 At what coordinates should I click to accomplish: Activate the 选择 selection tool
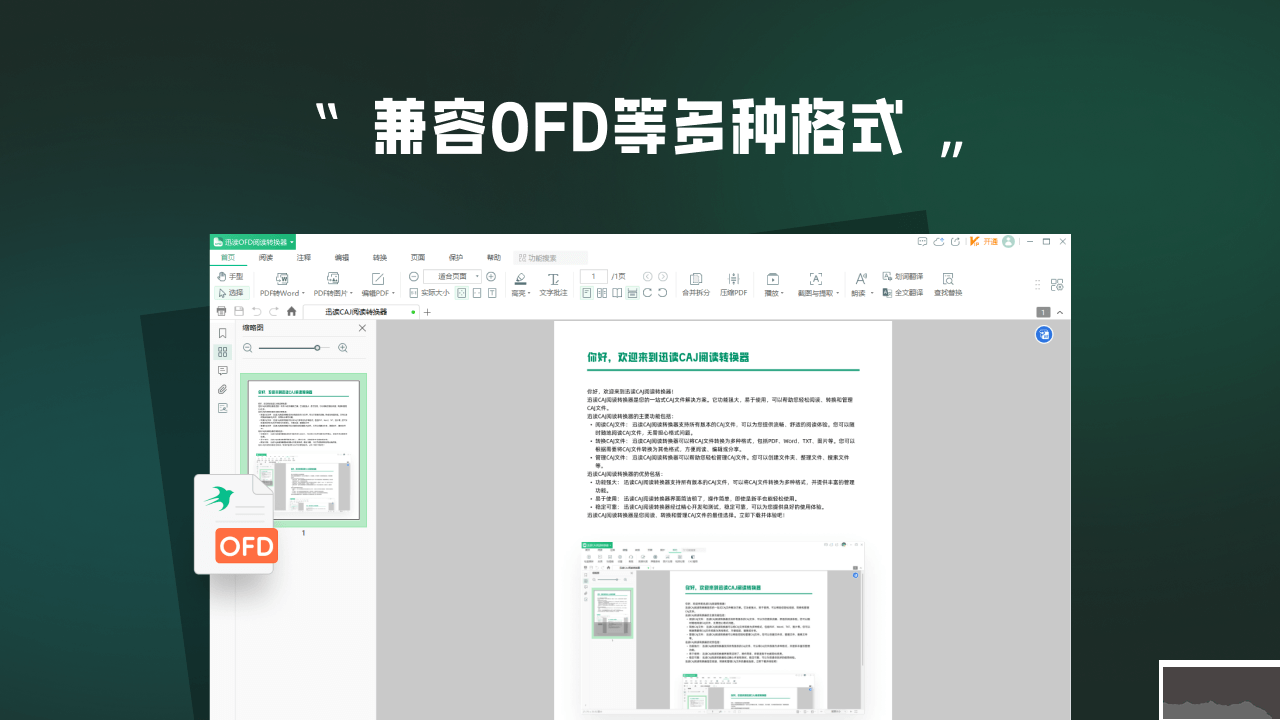(231, 293)
